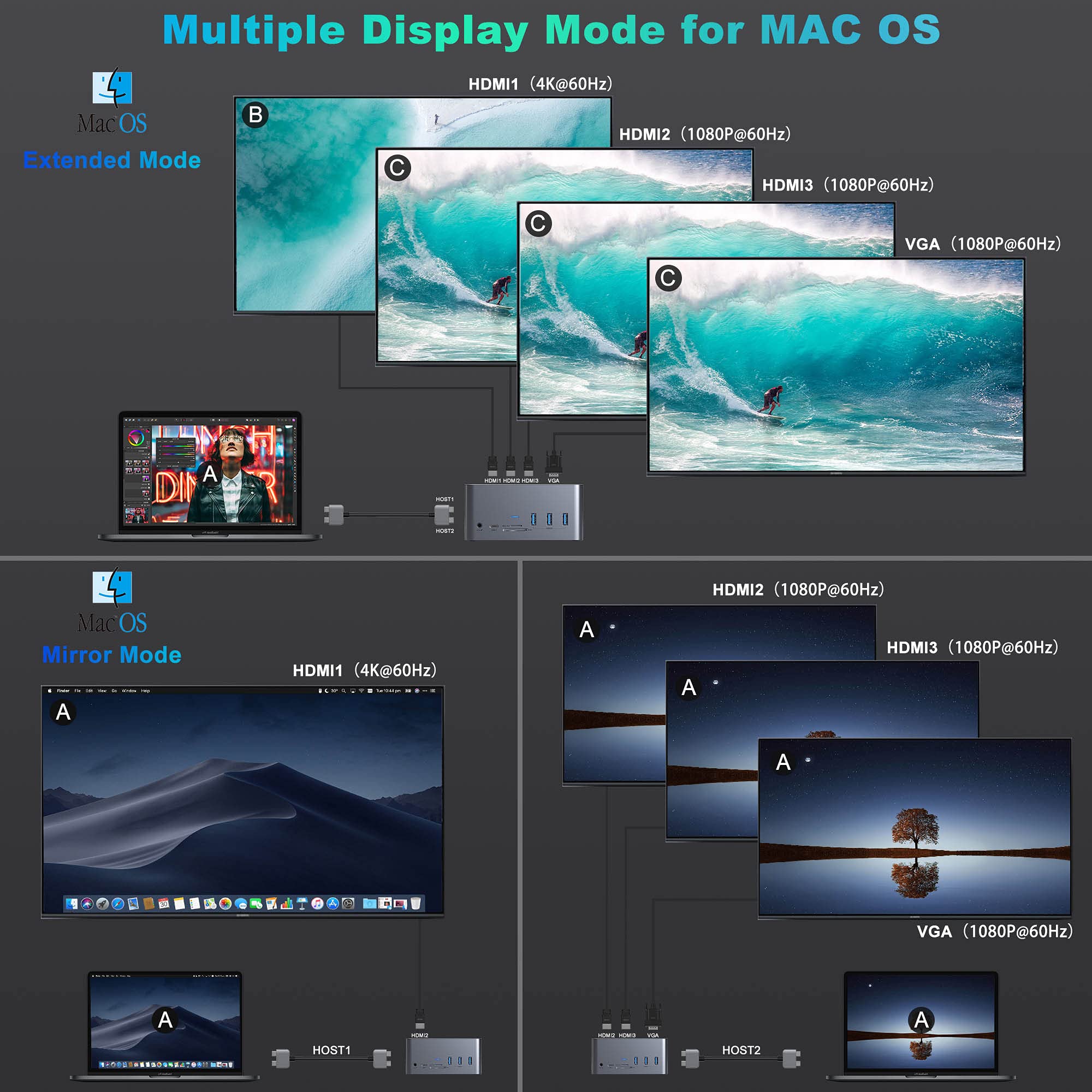The width and height of the screenshot is (1092, 1092).
Task: Click the Apple logo menu
Action: point(50,691)
